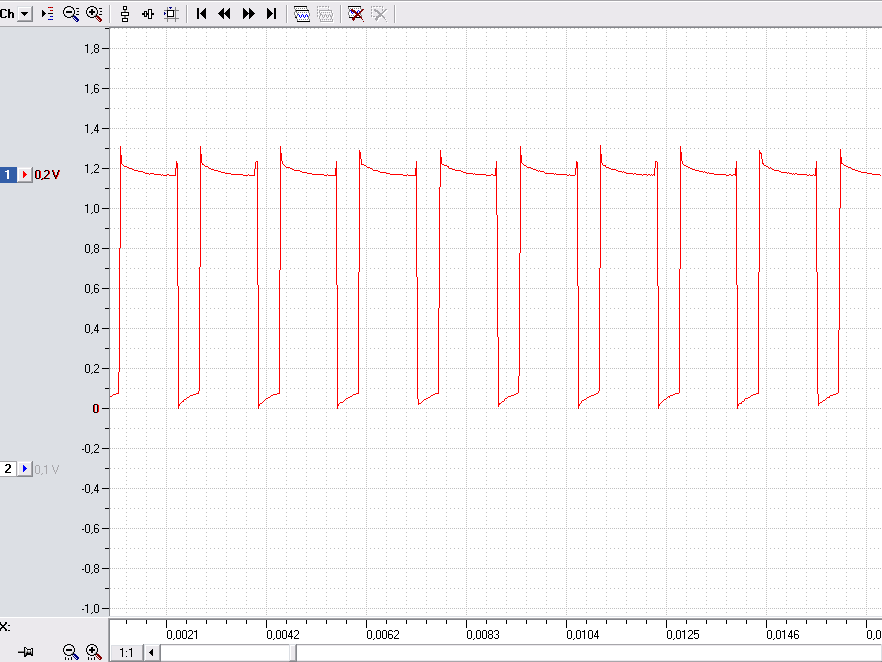Click the 0,0083 time axis label
882x662 pixels.
483,635
